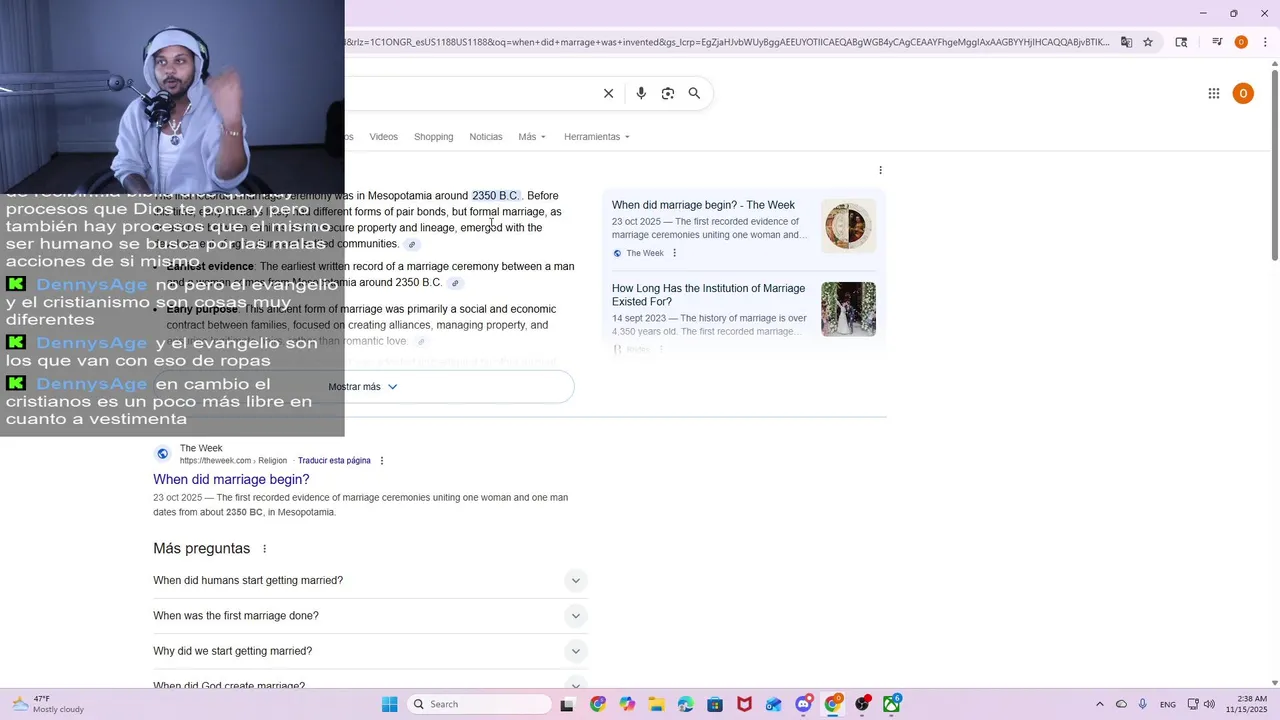Clear the Google search box with X
The image size is (1280, 720).
click(608, 93)
